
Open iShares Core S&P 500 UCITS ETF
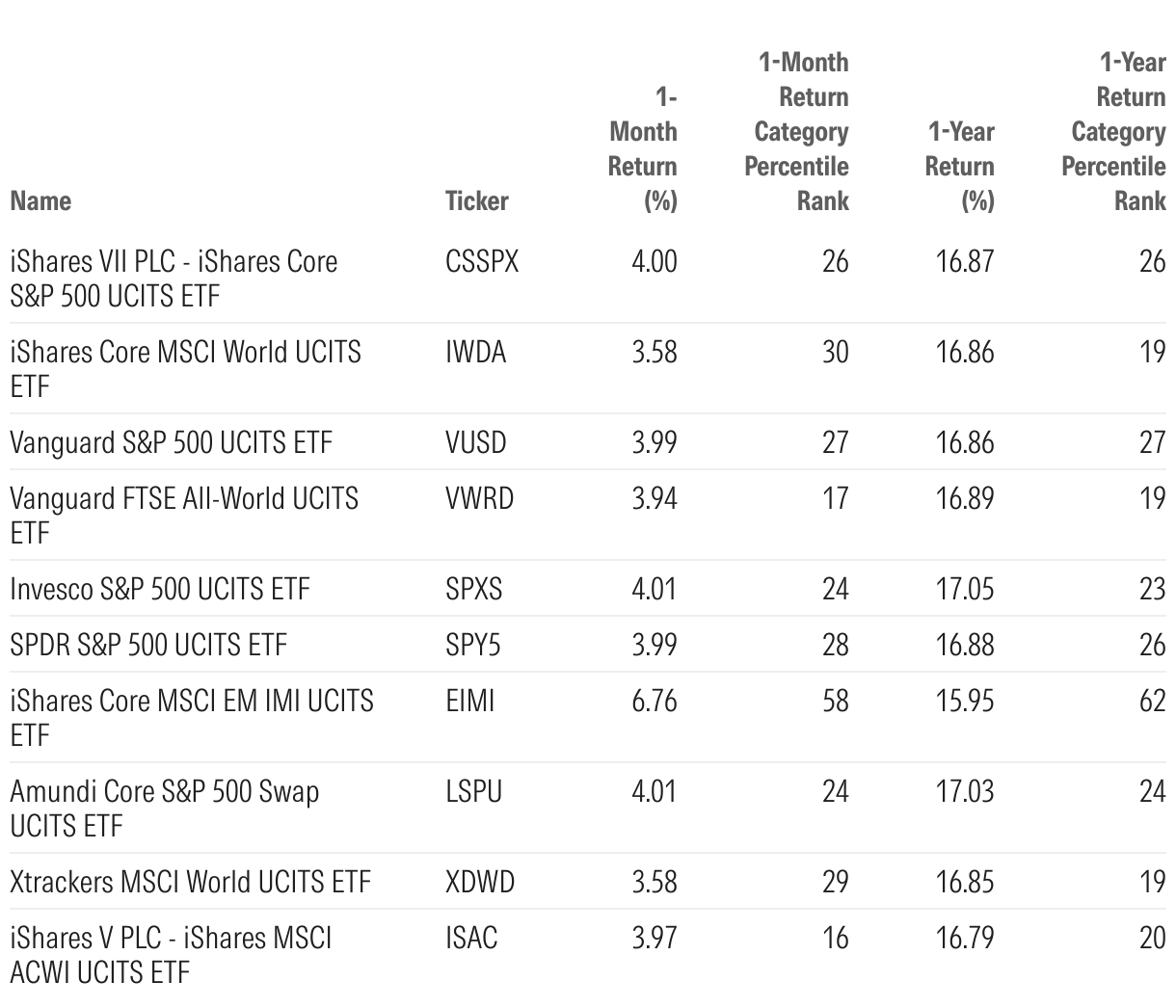tap(174, 278)
